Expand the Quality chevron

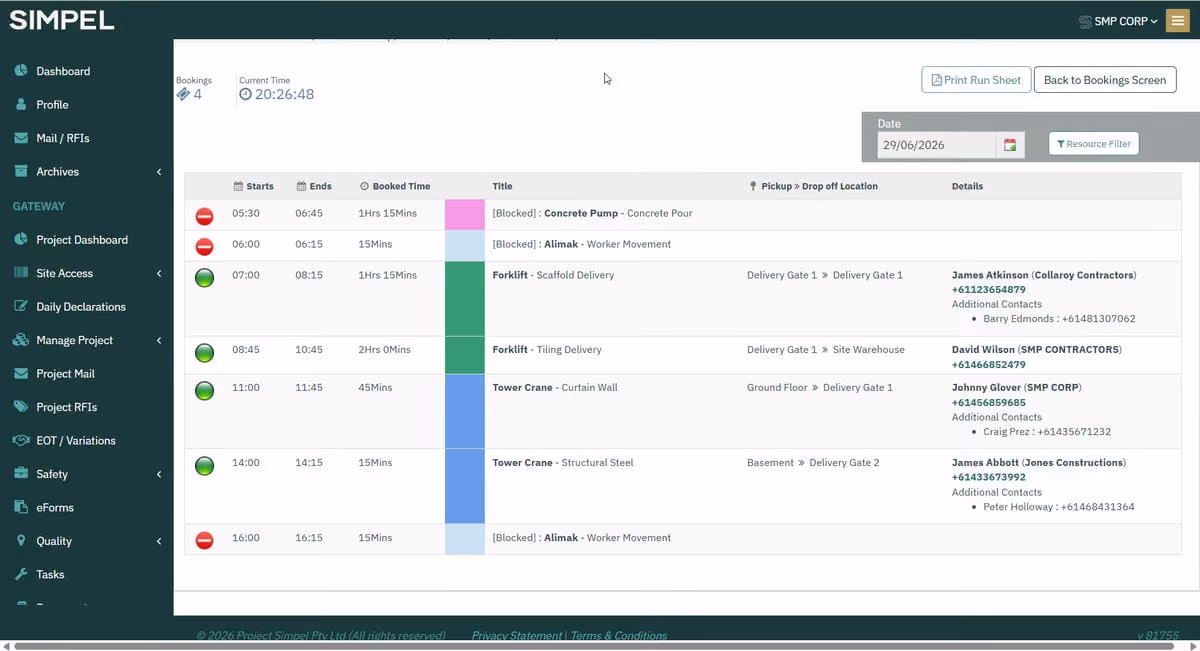(159, 541)
